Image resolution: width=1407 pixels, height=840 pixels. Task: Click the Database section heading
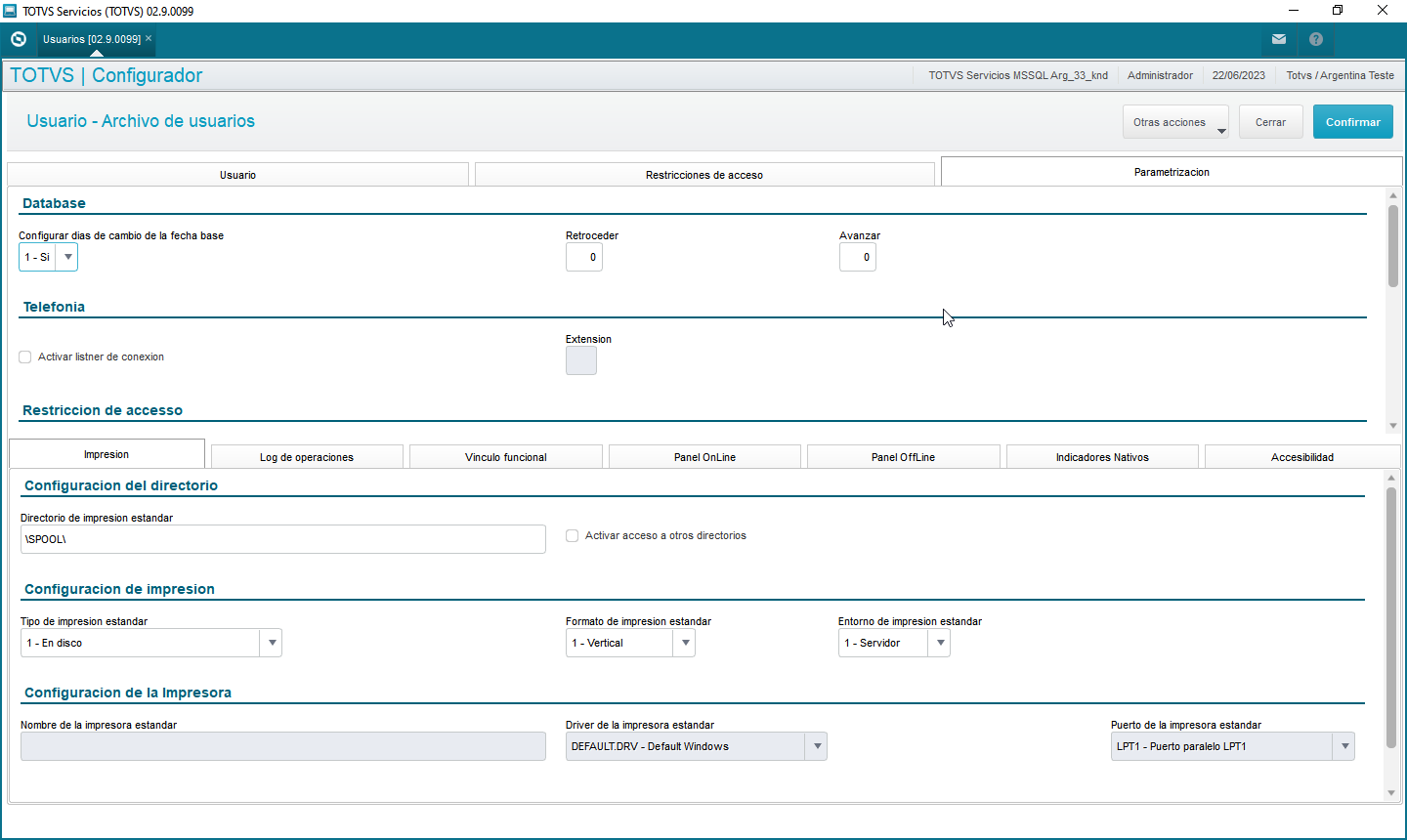[x=54, y=203]
